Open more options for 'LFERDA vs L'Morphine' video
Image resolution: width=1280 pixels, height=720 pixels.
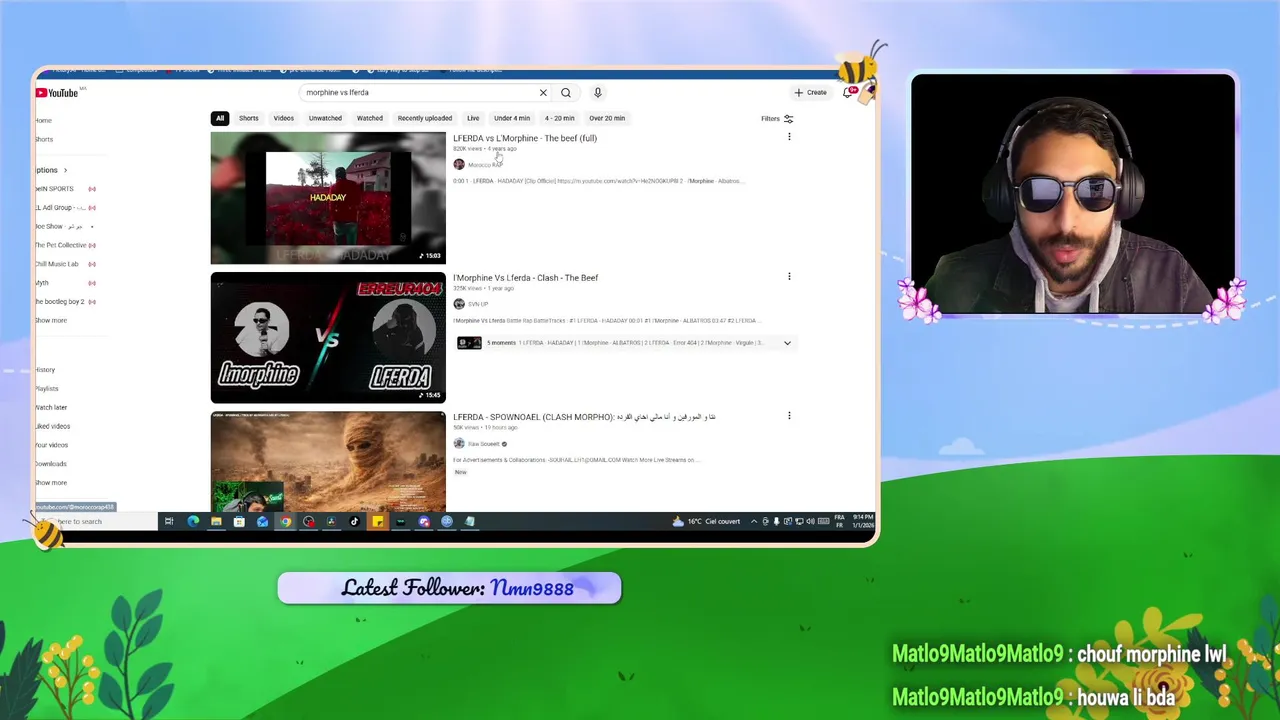click(789, 137)
